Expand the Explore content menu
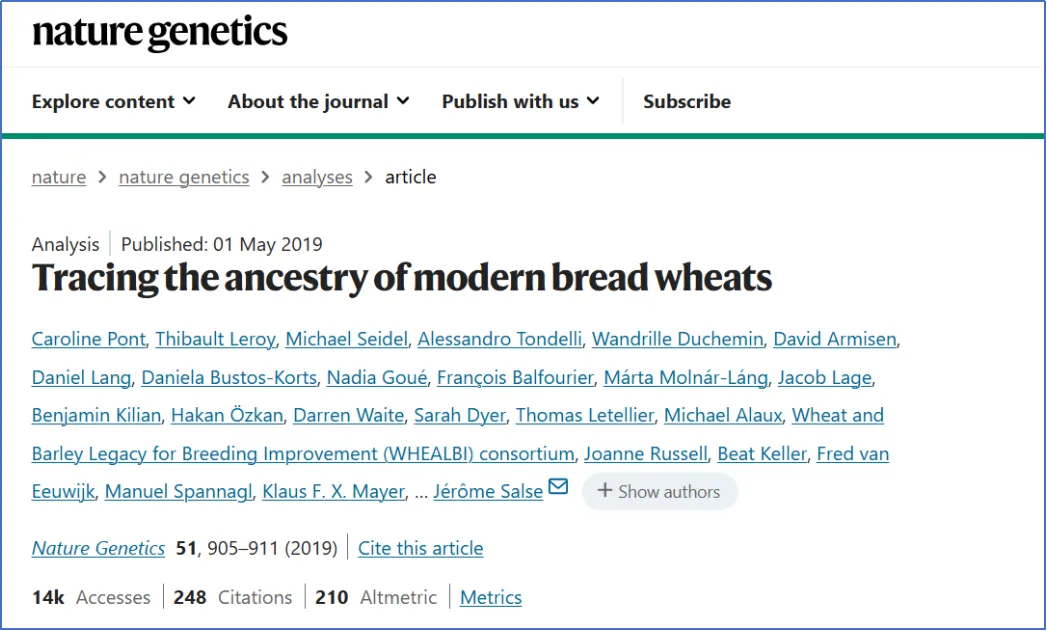The height and width of the screenshot is (631, 1047). 113,101
